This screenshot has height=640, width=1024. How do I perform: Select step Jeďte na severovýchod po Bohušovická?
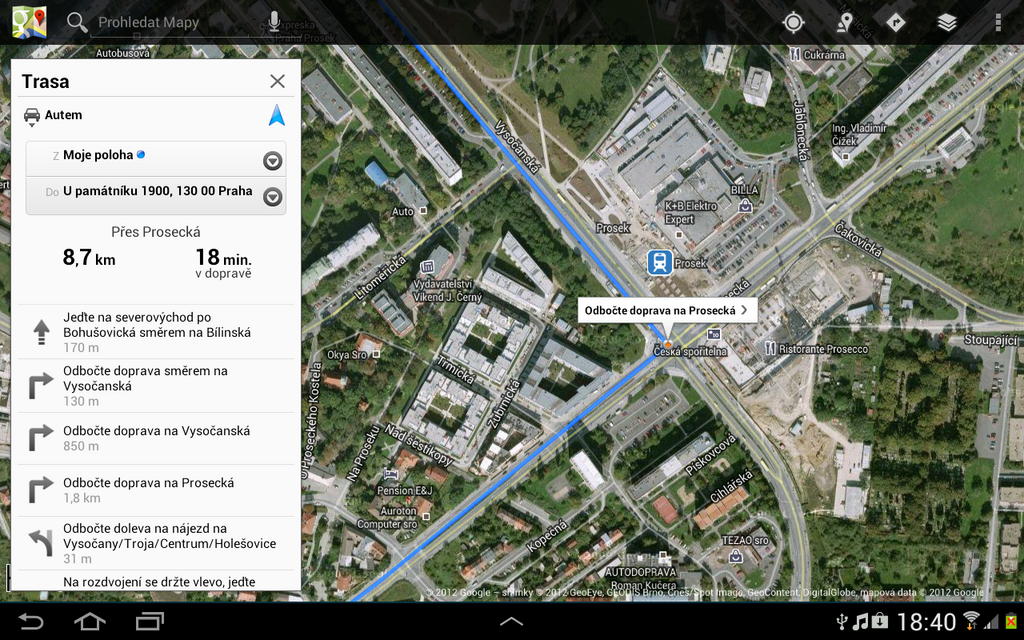pos(155,332)
